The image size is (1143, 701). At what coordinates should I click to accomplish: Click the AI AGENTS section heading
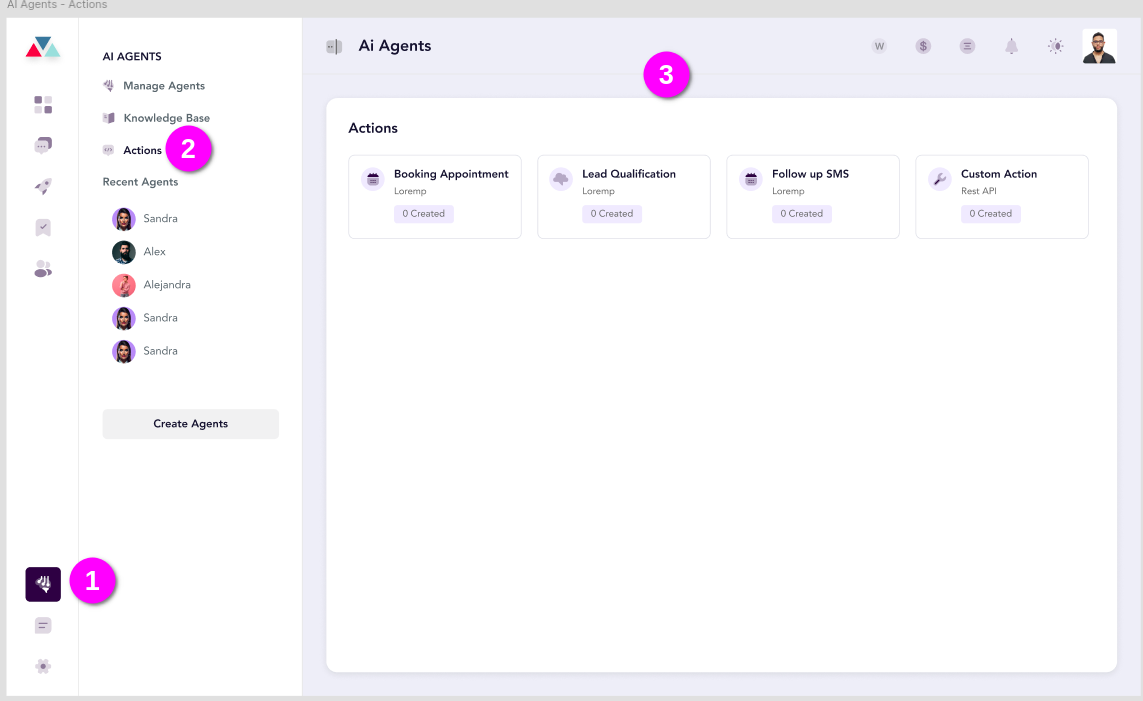132,56
